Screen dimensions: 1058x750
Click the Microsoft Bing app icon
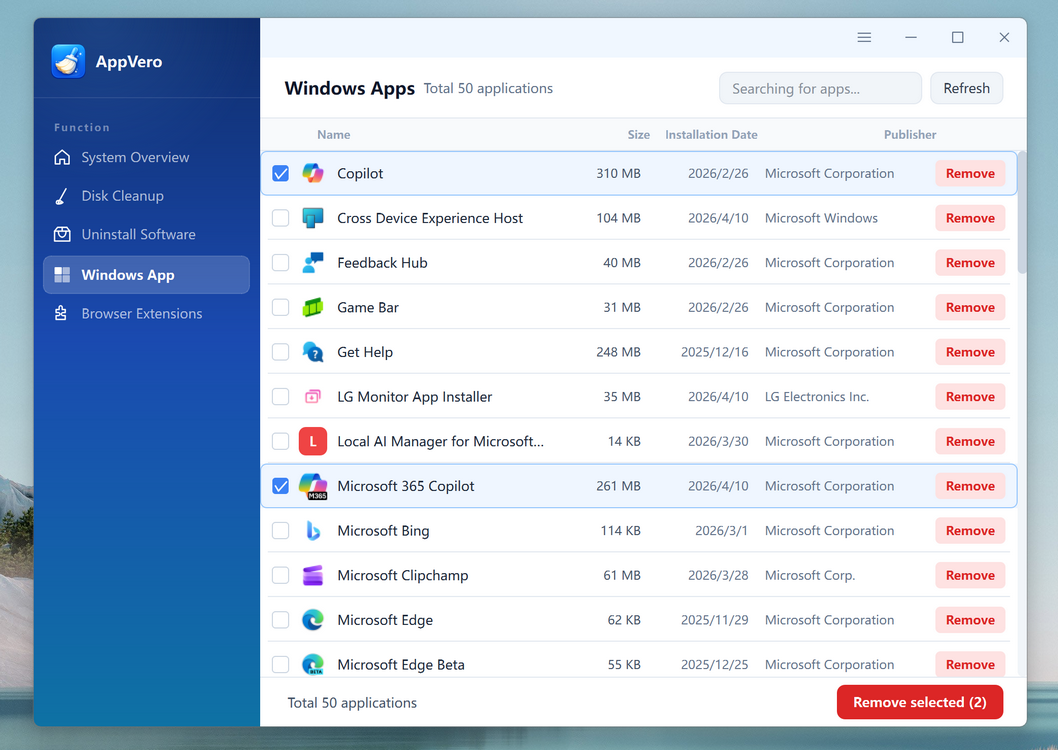[x=313, y=531]
